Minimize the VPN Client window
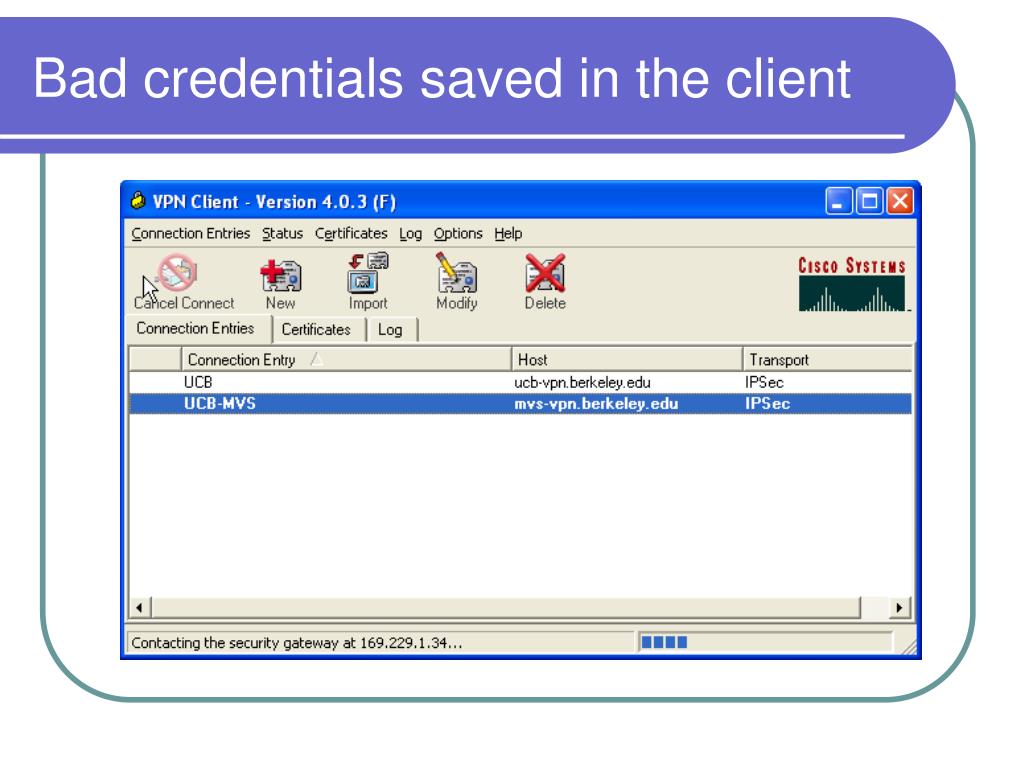 [839, 201]
